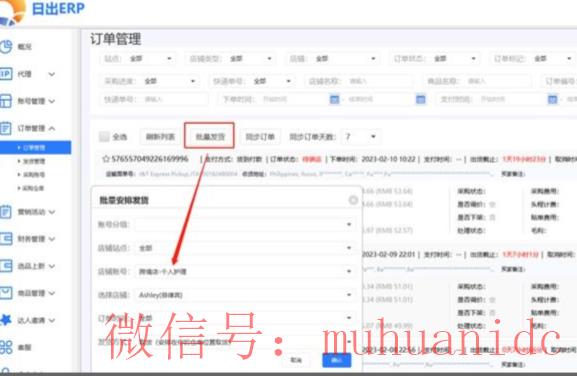Toggle 是否询价 checkbox in first order
The height and width of the screenshot is (376, 577).
492,204
